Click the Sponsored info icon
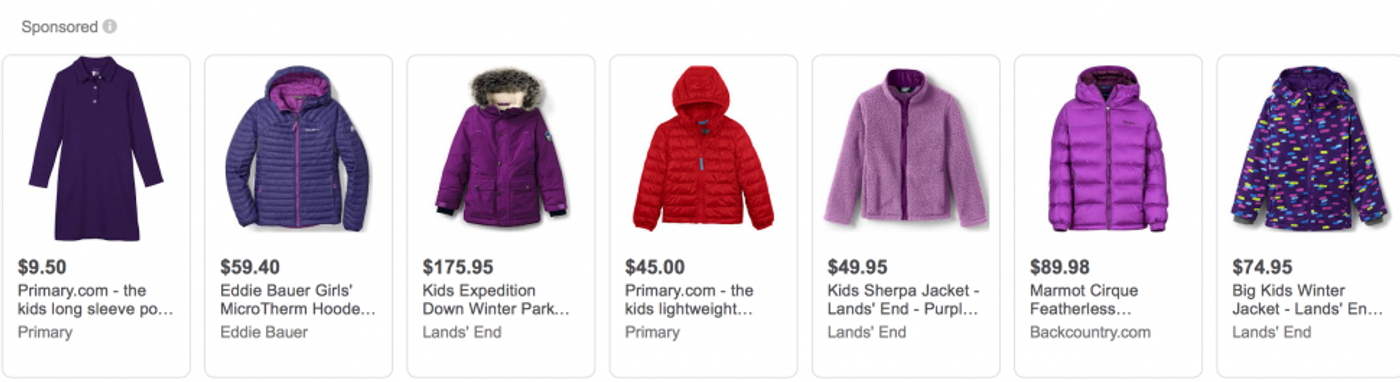1400x382 pixels. [110, 27]
